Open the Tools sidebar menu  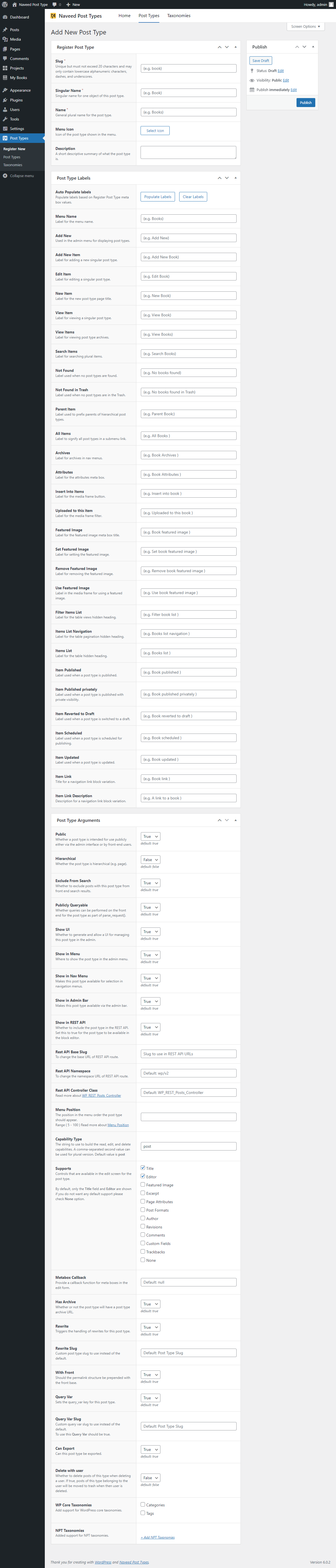tap(15, 119)
